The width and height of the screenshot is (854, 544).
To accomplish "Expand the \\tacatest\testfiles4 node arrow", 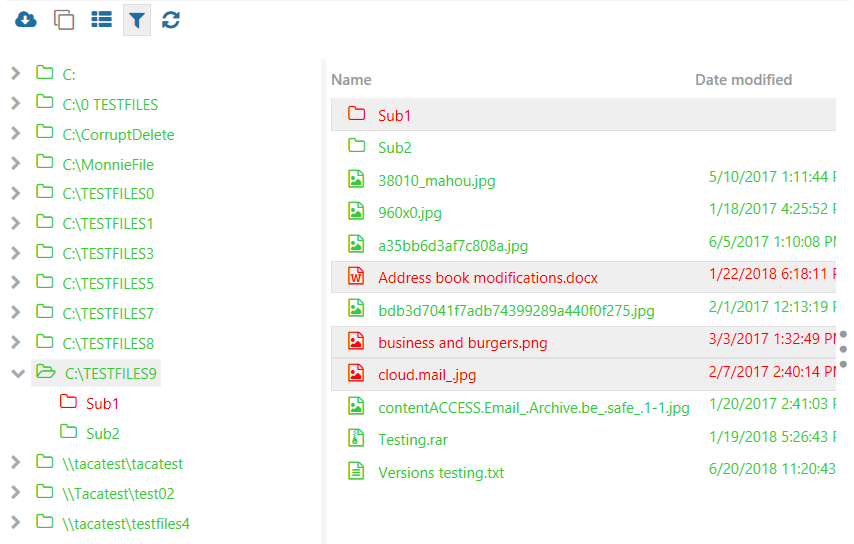I will coord(16,523).
